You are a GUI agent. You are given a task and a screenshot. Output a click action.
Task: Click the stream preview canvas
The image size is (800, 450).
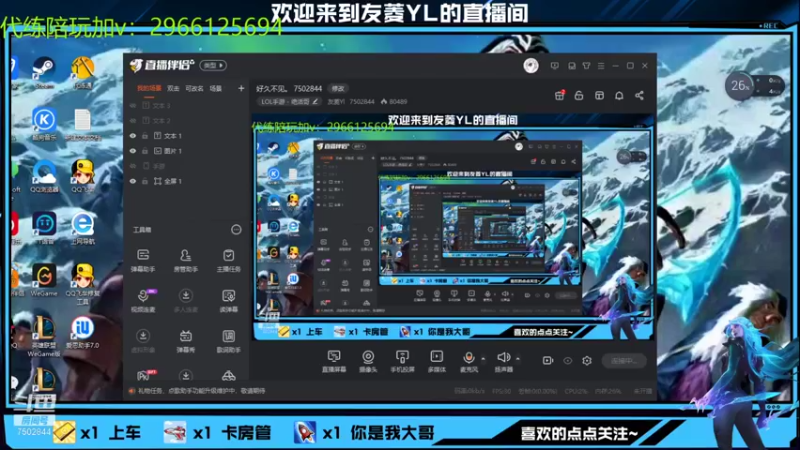click(x=453, y=227)
